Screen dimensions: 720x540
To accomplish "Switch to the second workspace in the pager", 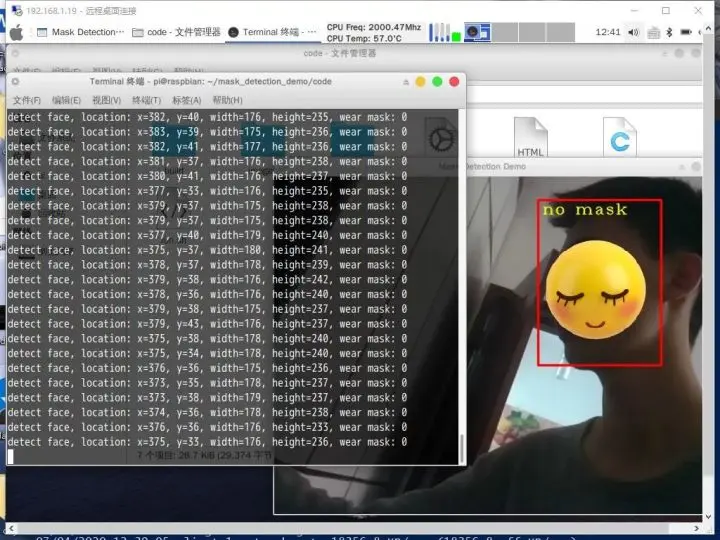I will click(505, 32).
